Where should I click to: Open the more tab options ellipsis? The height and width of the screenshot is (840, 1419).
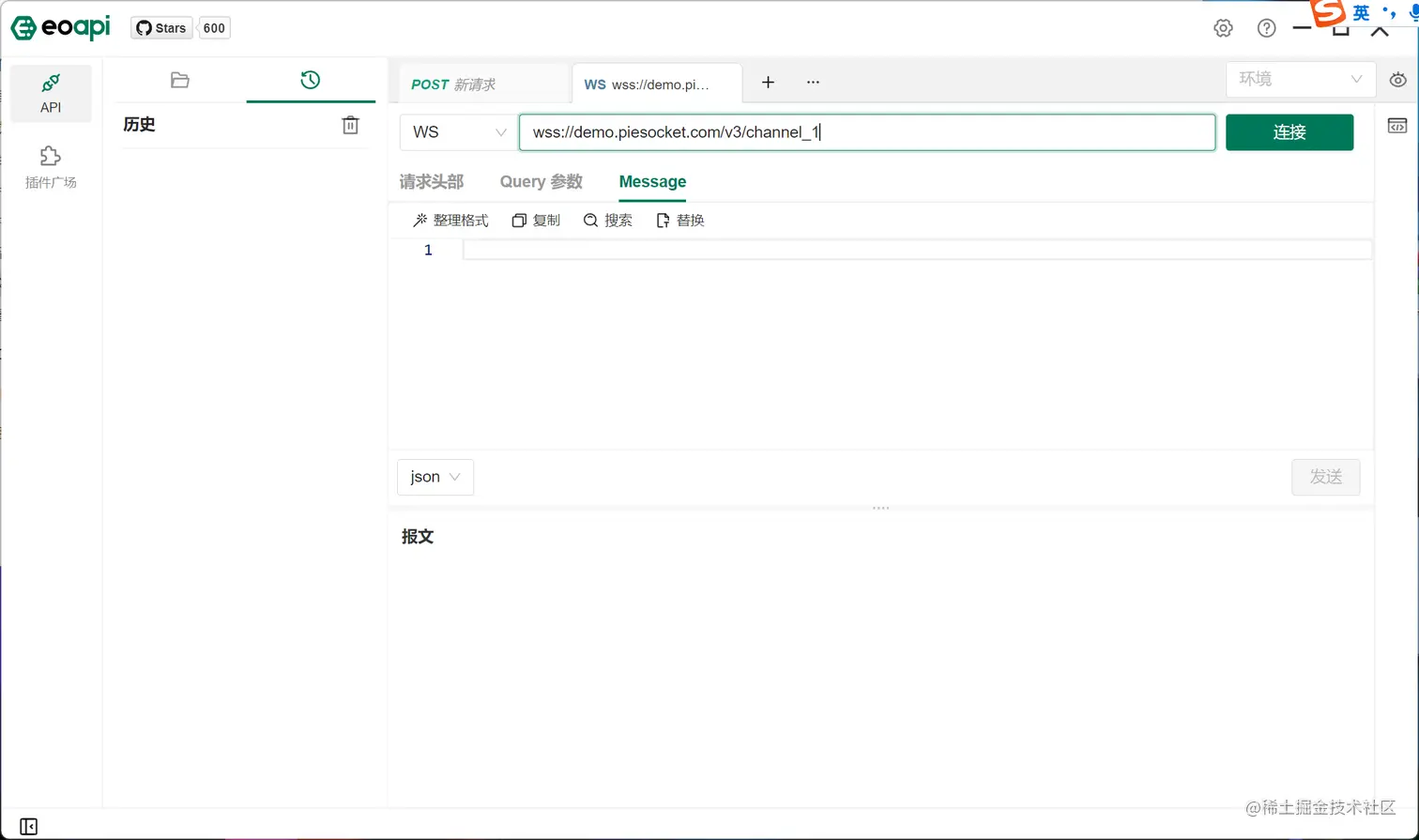click(813, 83)
